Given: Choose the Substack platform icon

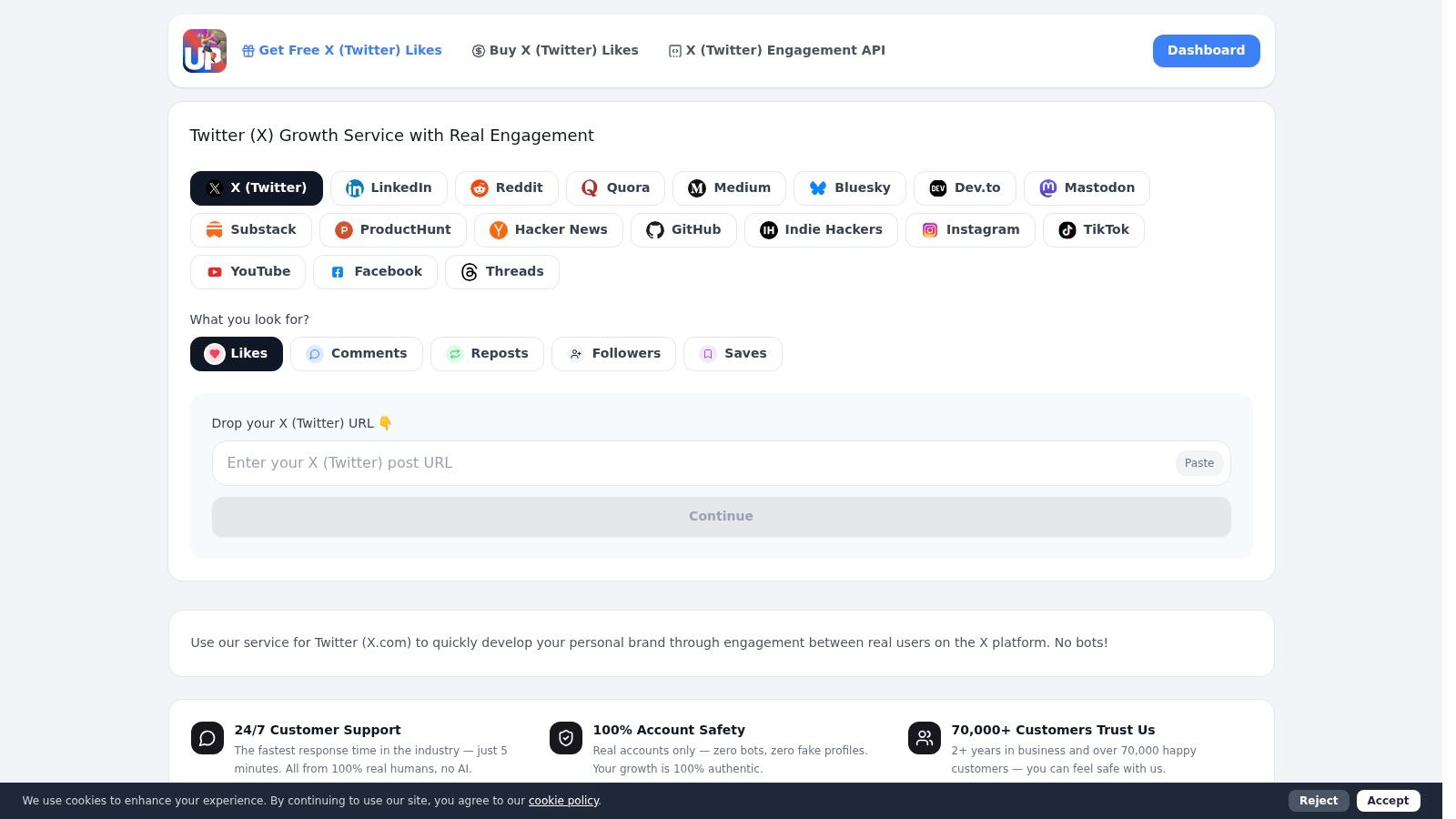Looking at the screenshot, I should [215, 230].
